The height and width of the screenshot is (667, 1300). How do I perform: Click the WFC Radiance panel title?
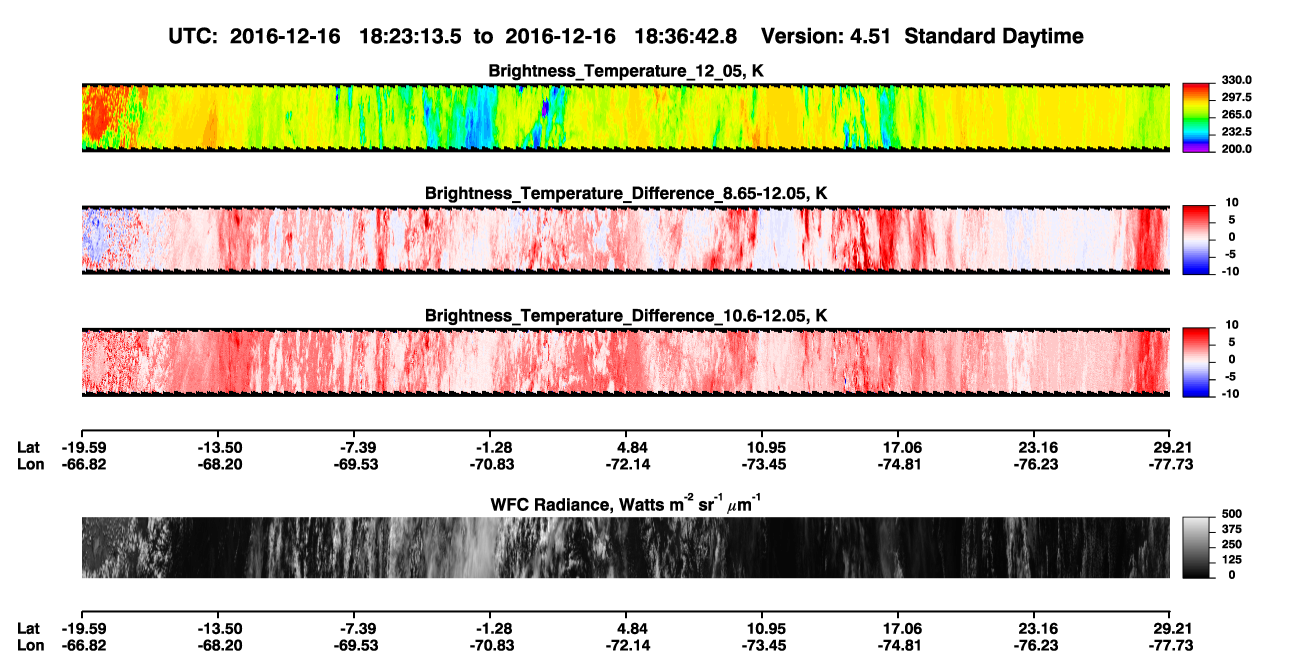[x=626, y=505]
